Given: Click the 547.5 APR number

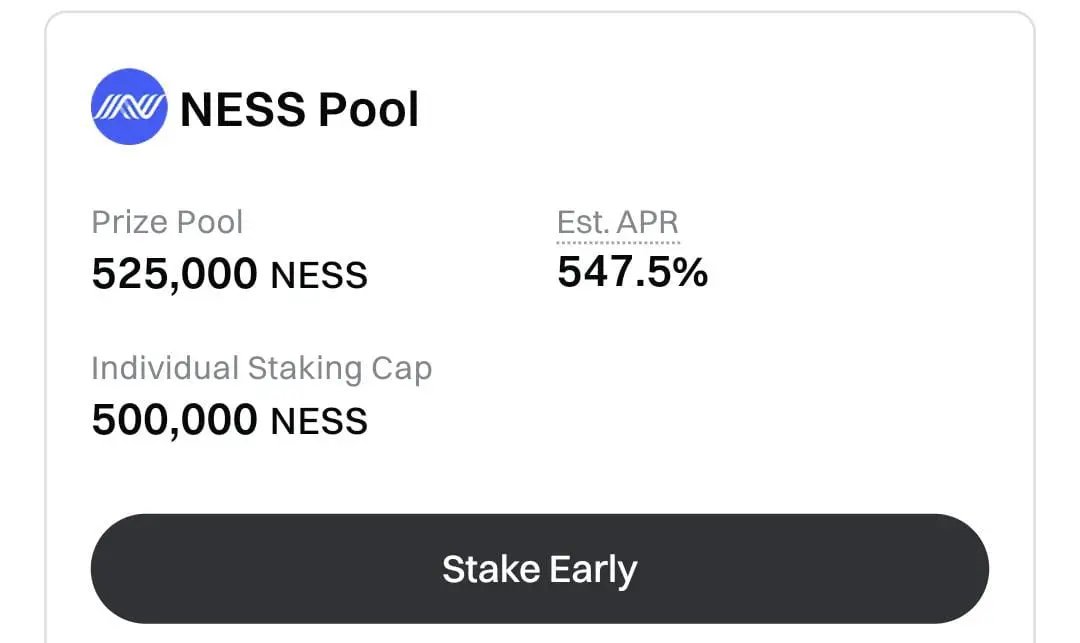Looking at the screenshot, I should pyautogui.click(x=612, y=272).
